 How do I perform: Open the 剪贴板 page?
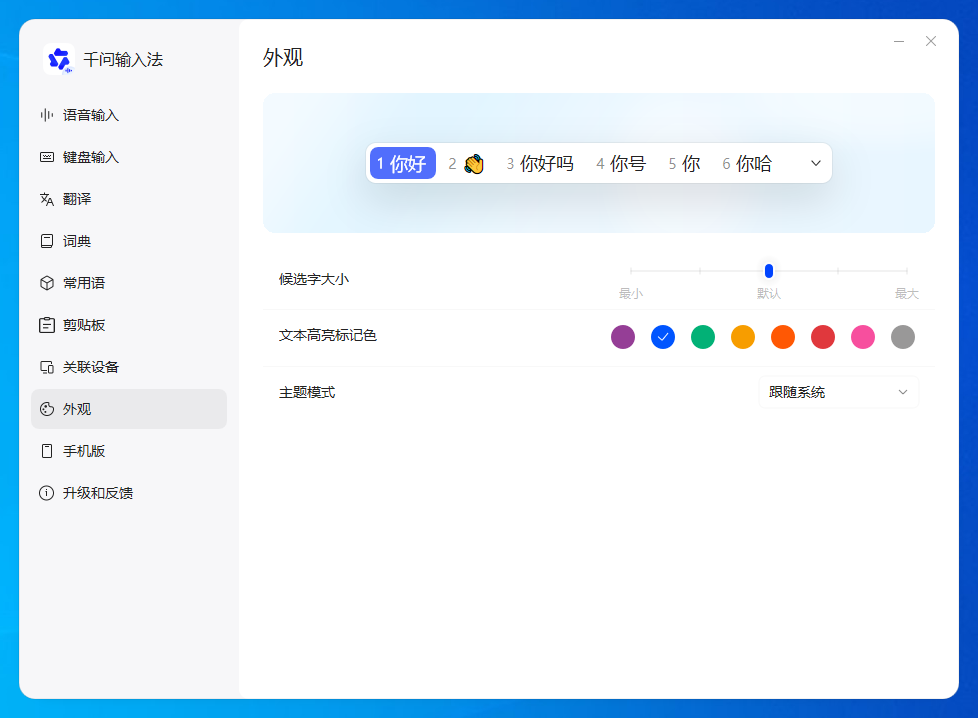(x=129, y=325)
